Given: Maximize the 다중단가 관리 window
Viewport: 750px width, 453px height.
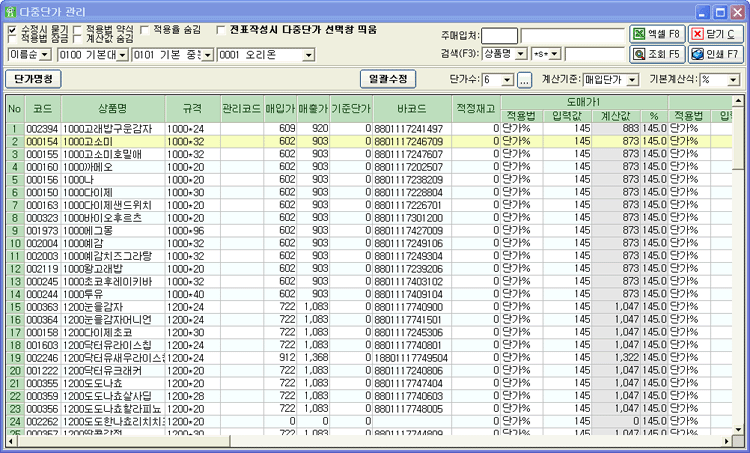Looking at the screenshot, I should point(720,12).
